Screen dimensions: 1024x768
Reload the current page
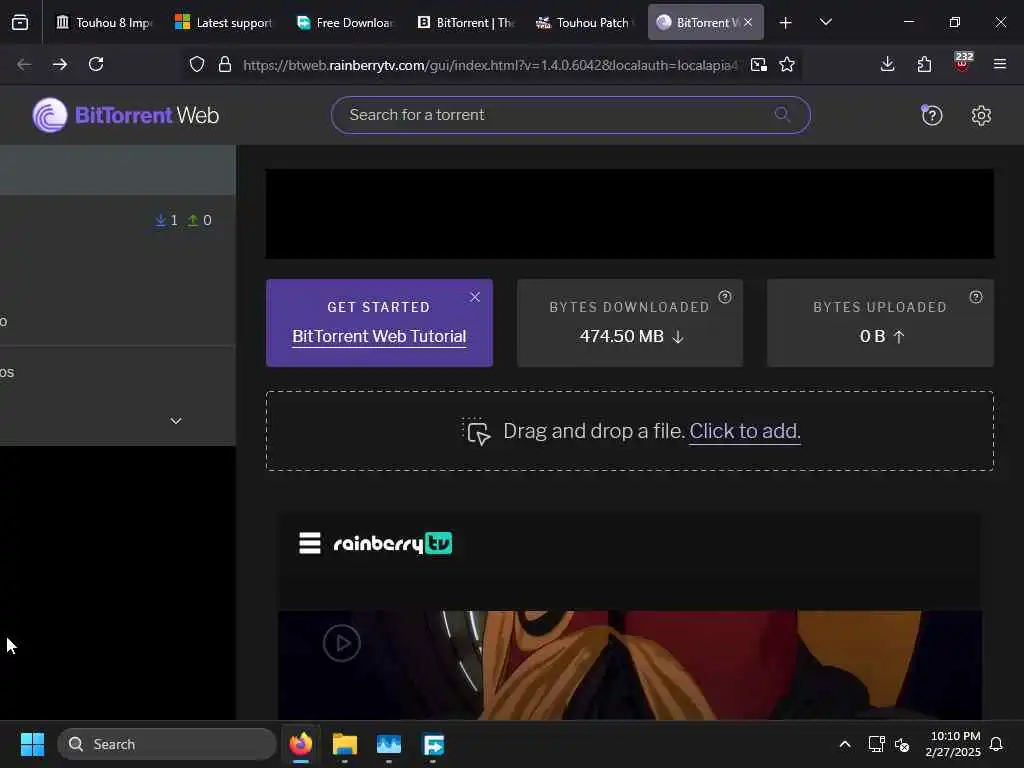(96, 65)
